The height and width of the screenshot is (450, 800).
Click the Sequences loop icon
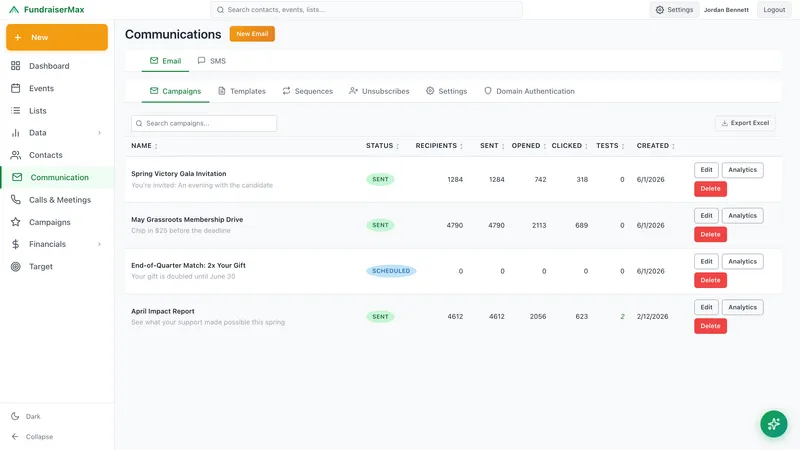(286, 91)
